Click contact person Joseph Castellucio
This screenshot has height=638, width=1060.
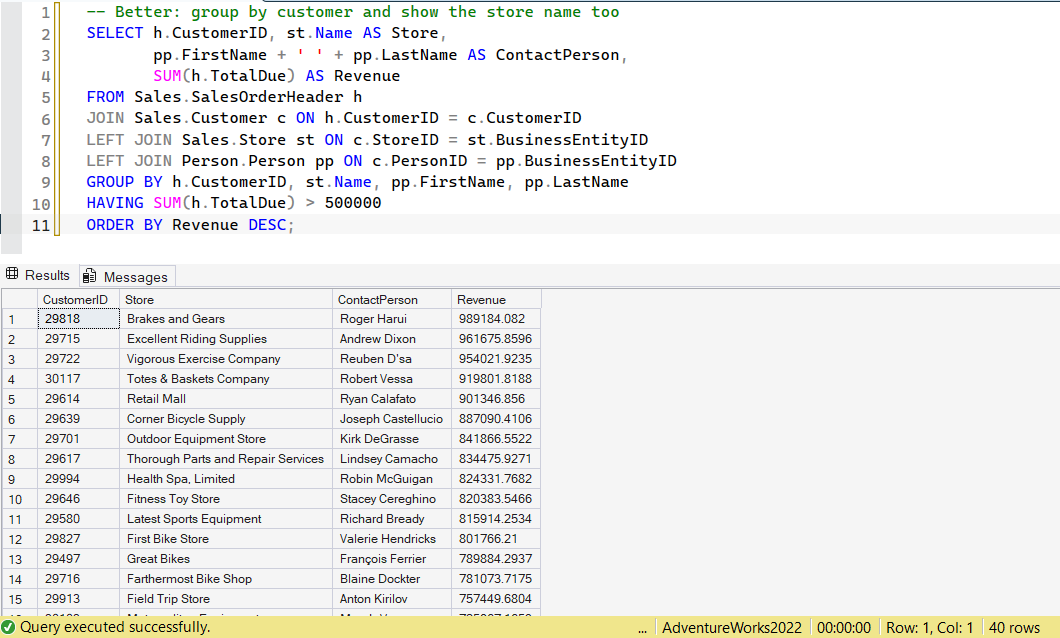coord(391,419)
